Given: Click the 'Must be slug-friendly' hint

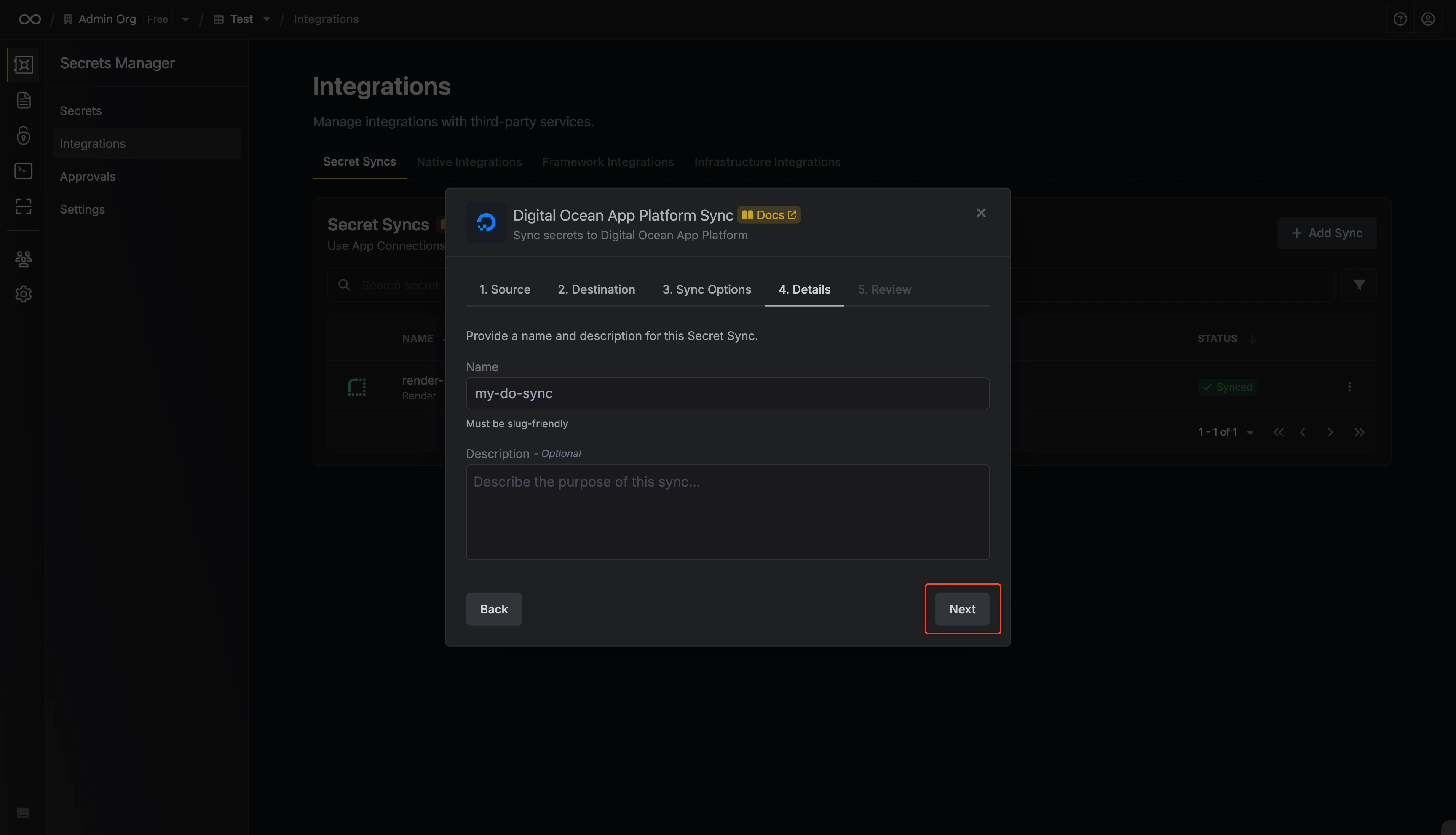Looking at the screenshot, I should pos(517,423).
